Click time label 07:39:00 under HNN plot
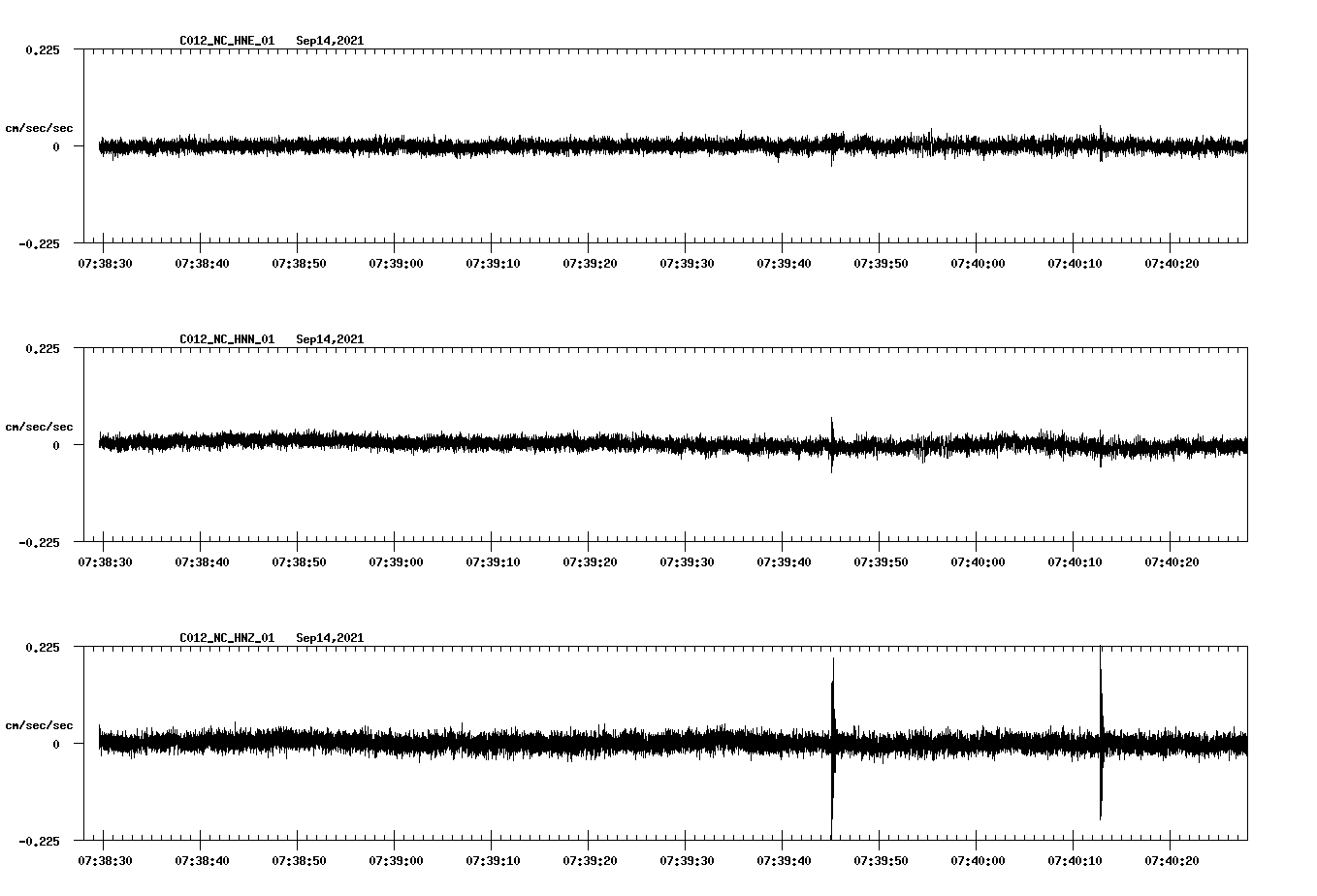The image size is (1317, 896). point(396,562)
